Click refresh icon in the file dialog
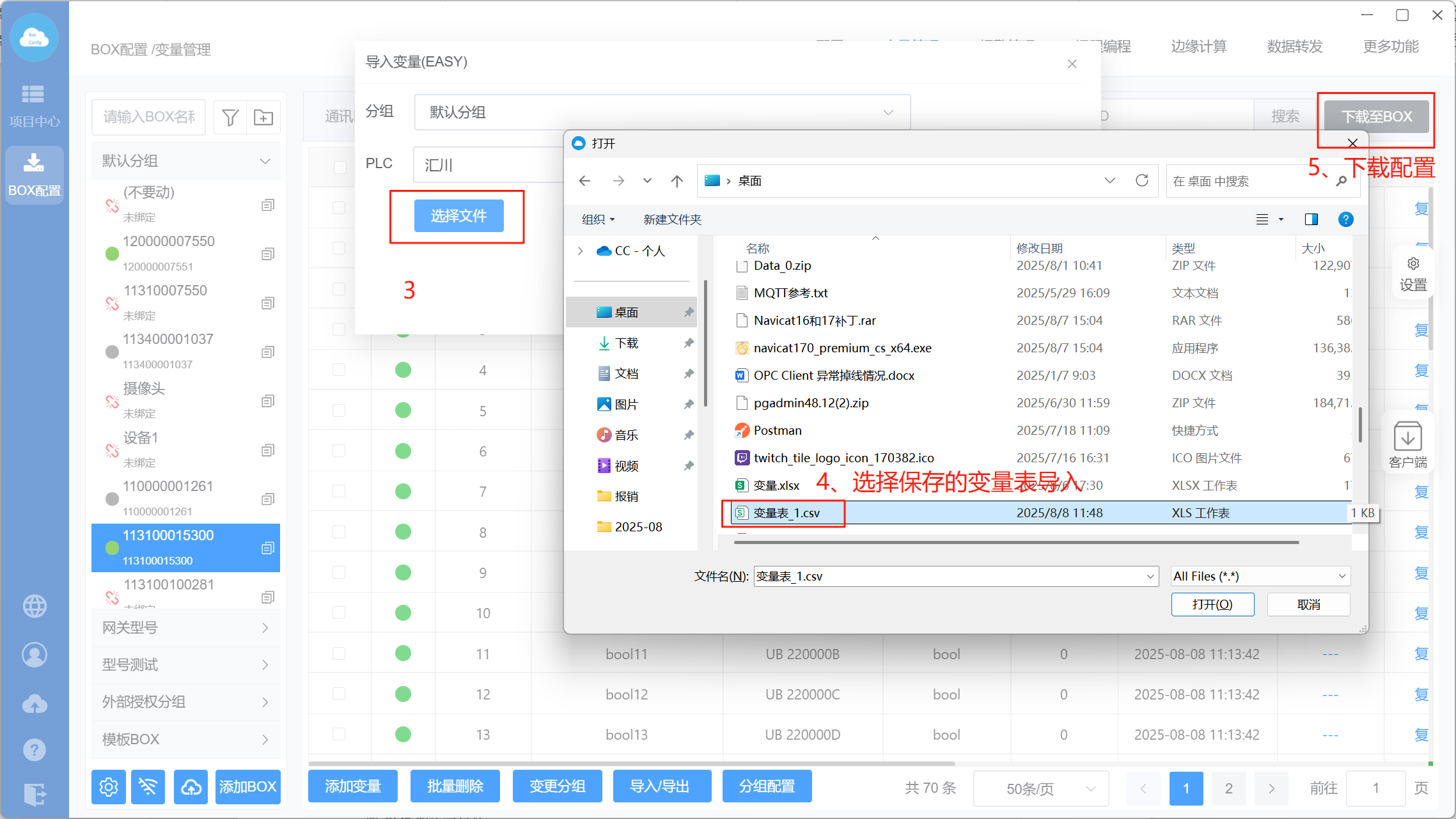 pos(1142,181)
